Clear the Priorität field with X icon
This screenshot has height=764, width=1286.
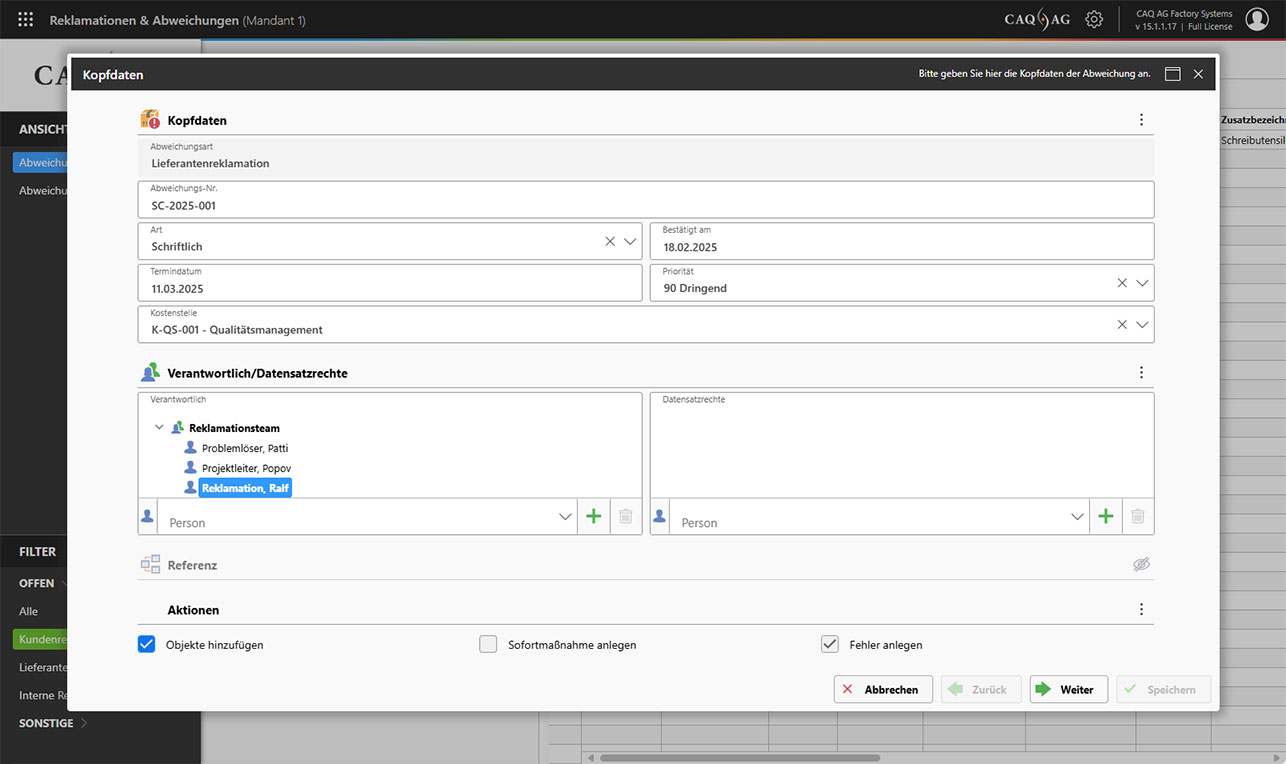click(x=1122, y=283)
